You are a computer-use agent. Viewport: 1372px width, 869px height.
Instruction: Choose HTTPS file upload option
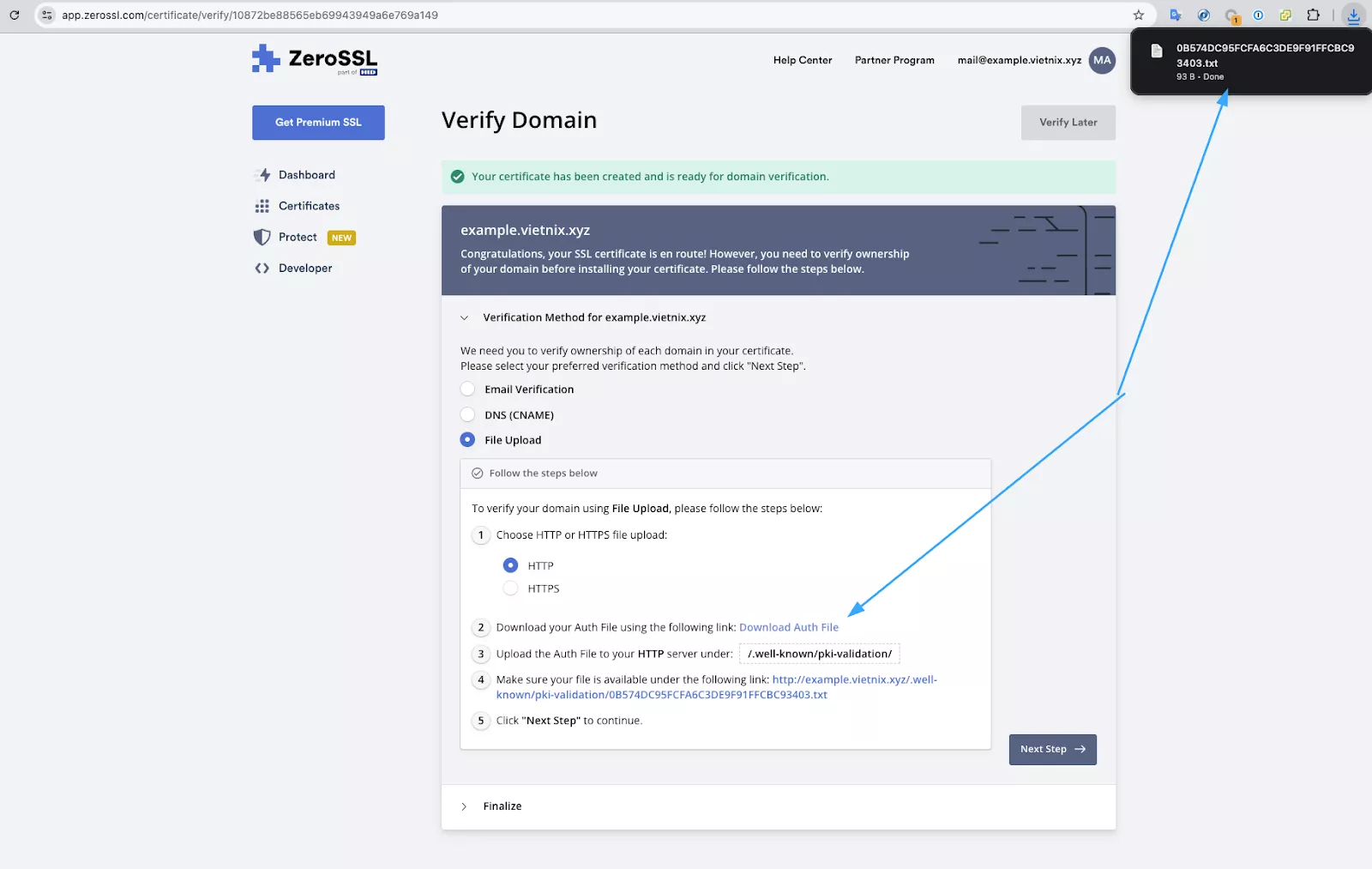tap(511, 588)
